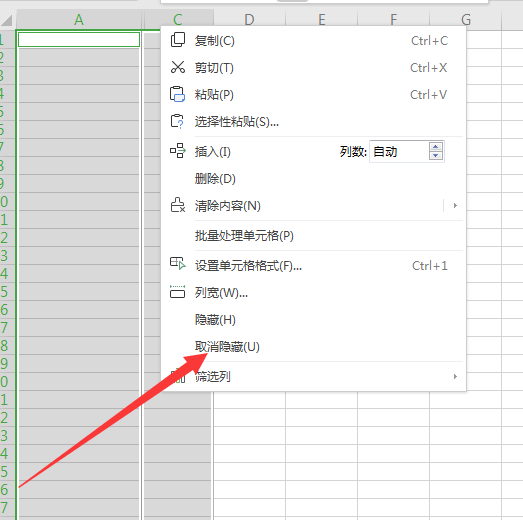Expand the 清除内容(N) submenu arrow

[x=455, y=205]
